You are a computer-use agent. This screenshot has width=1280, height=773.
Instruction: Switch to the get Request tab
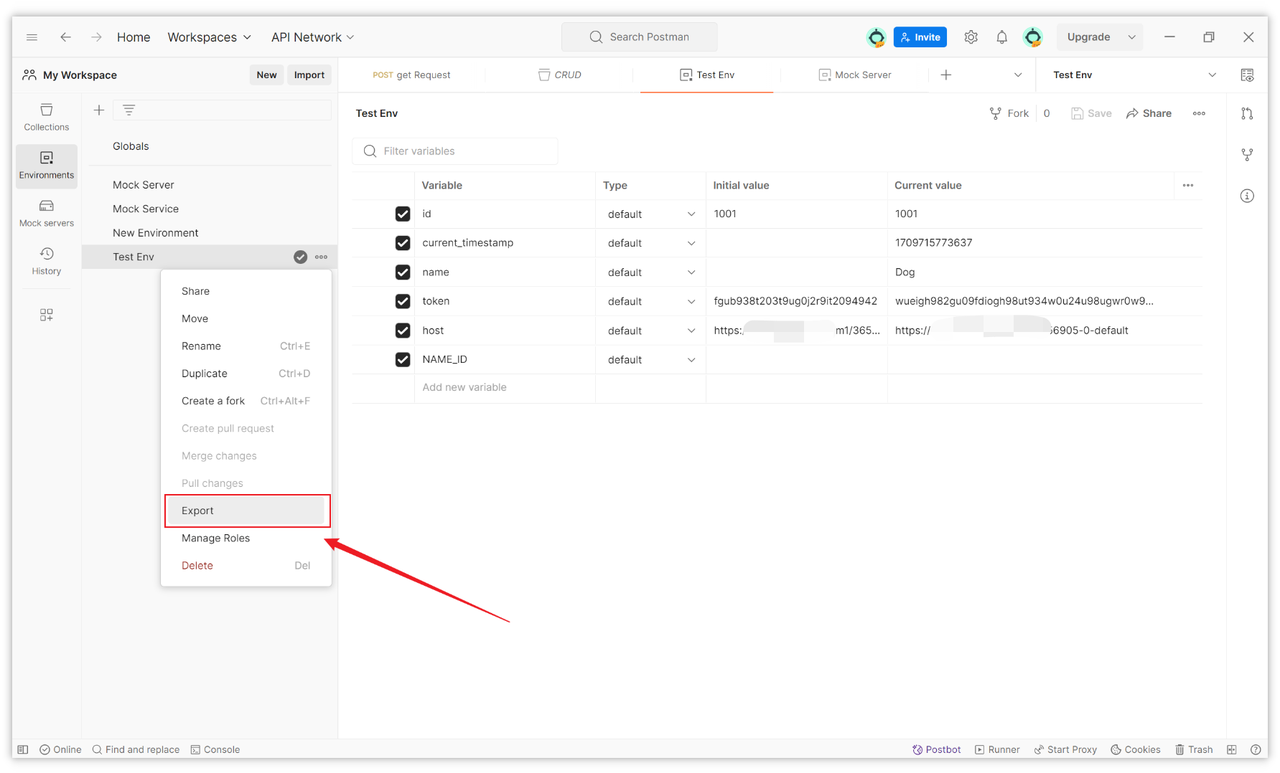[x=412, y=75]
